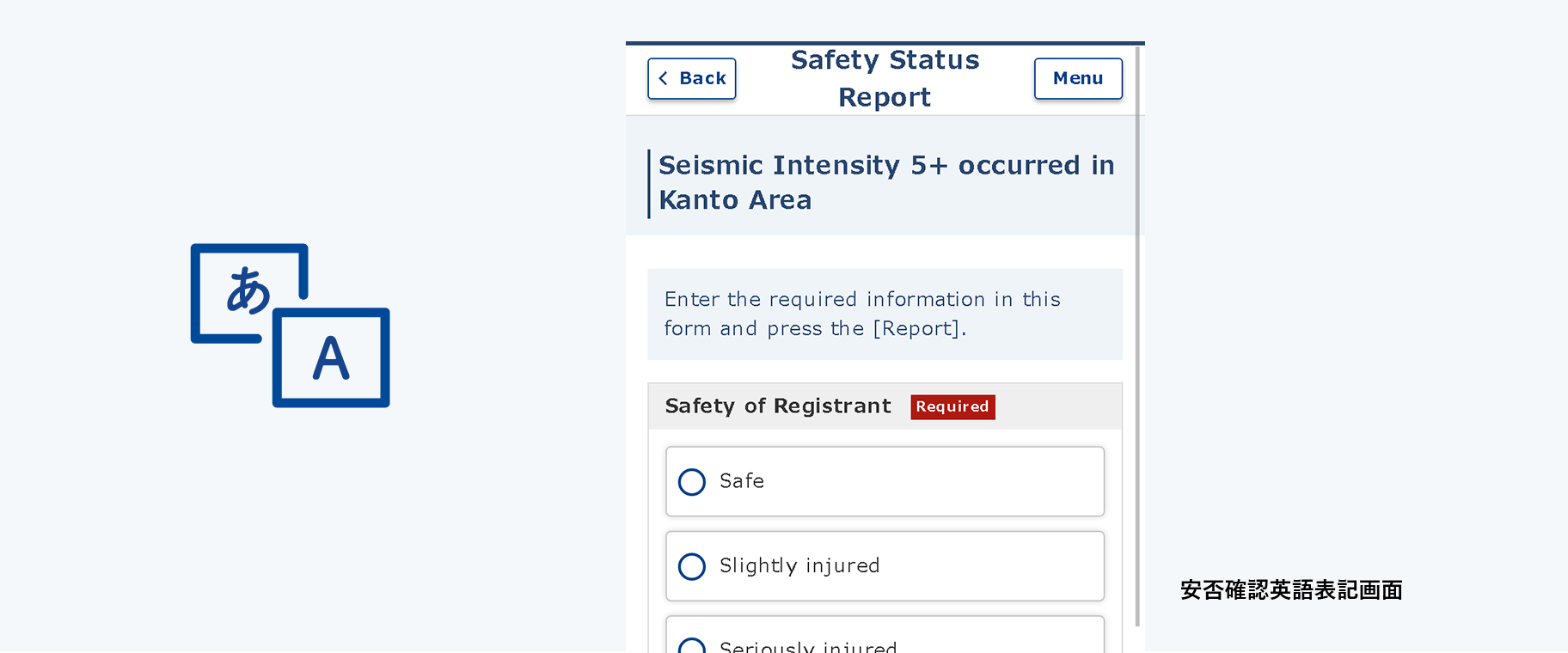
Task: Click the Japanese あ translation box
Action: [247, 290]
